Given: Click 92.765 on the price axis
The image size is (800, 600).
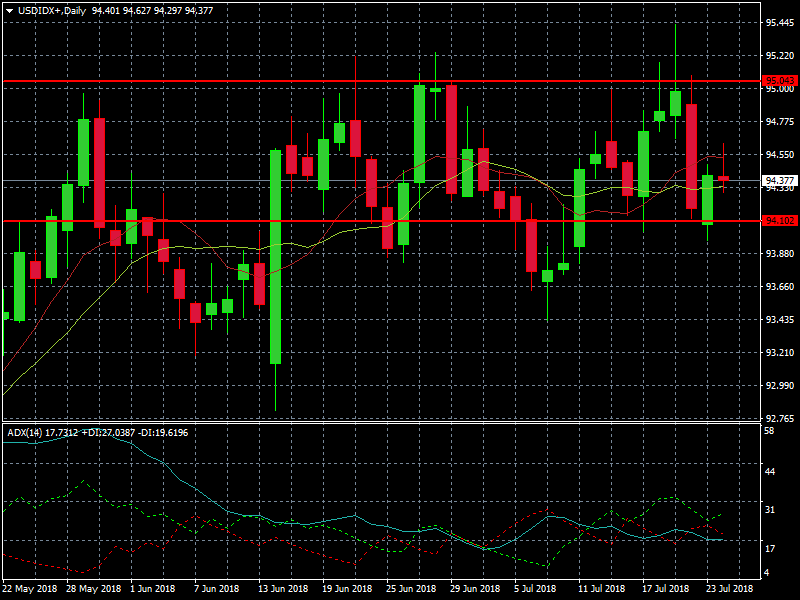Looking at the screenshot, I should (x=779, y=418).
